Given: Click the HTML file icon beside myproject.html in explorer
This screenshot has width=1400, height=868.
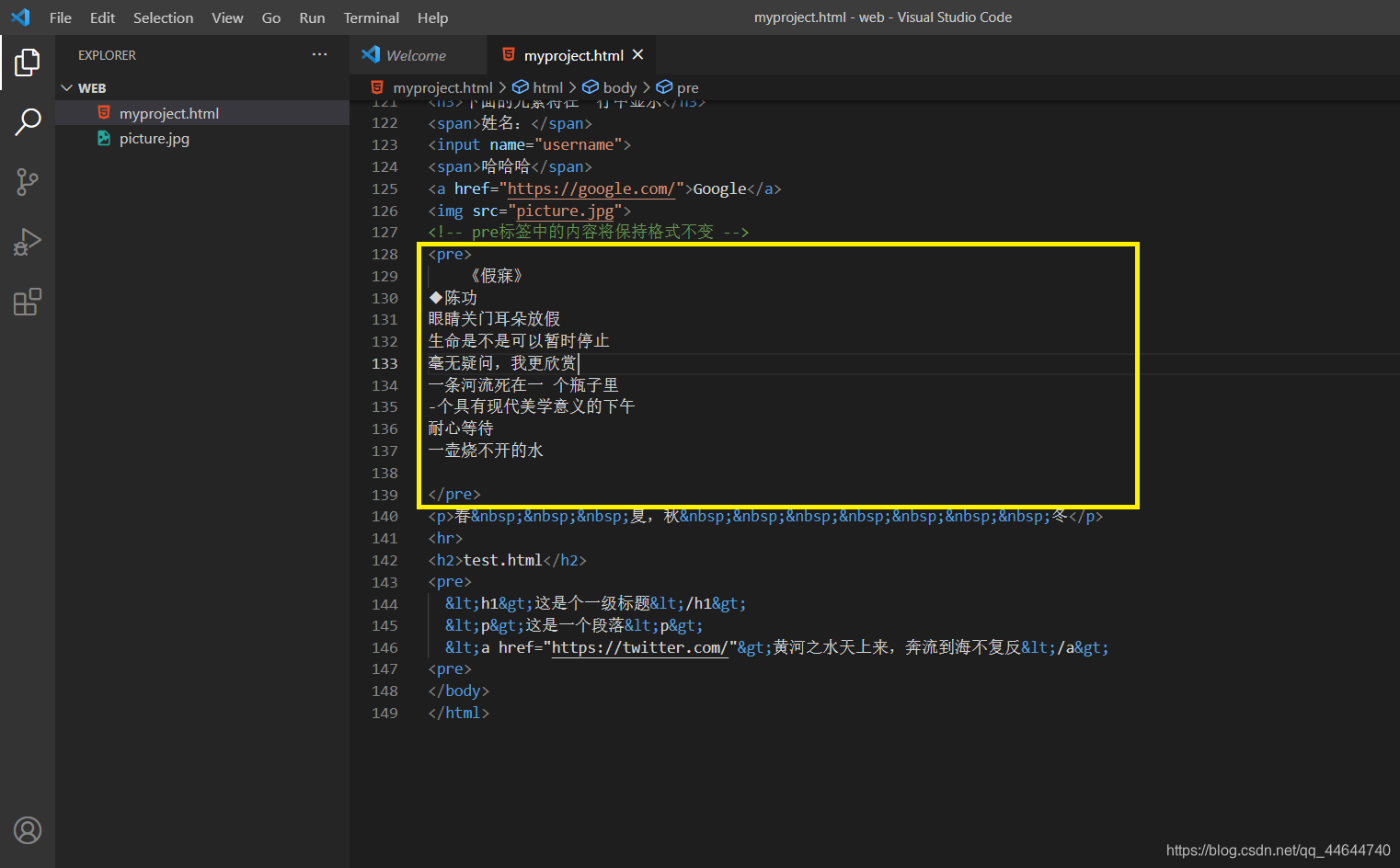Looking at the screenshot, I should [104, 112].
